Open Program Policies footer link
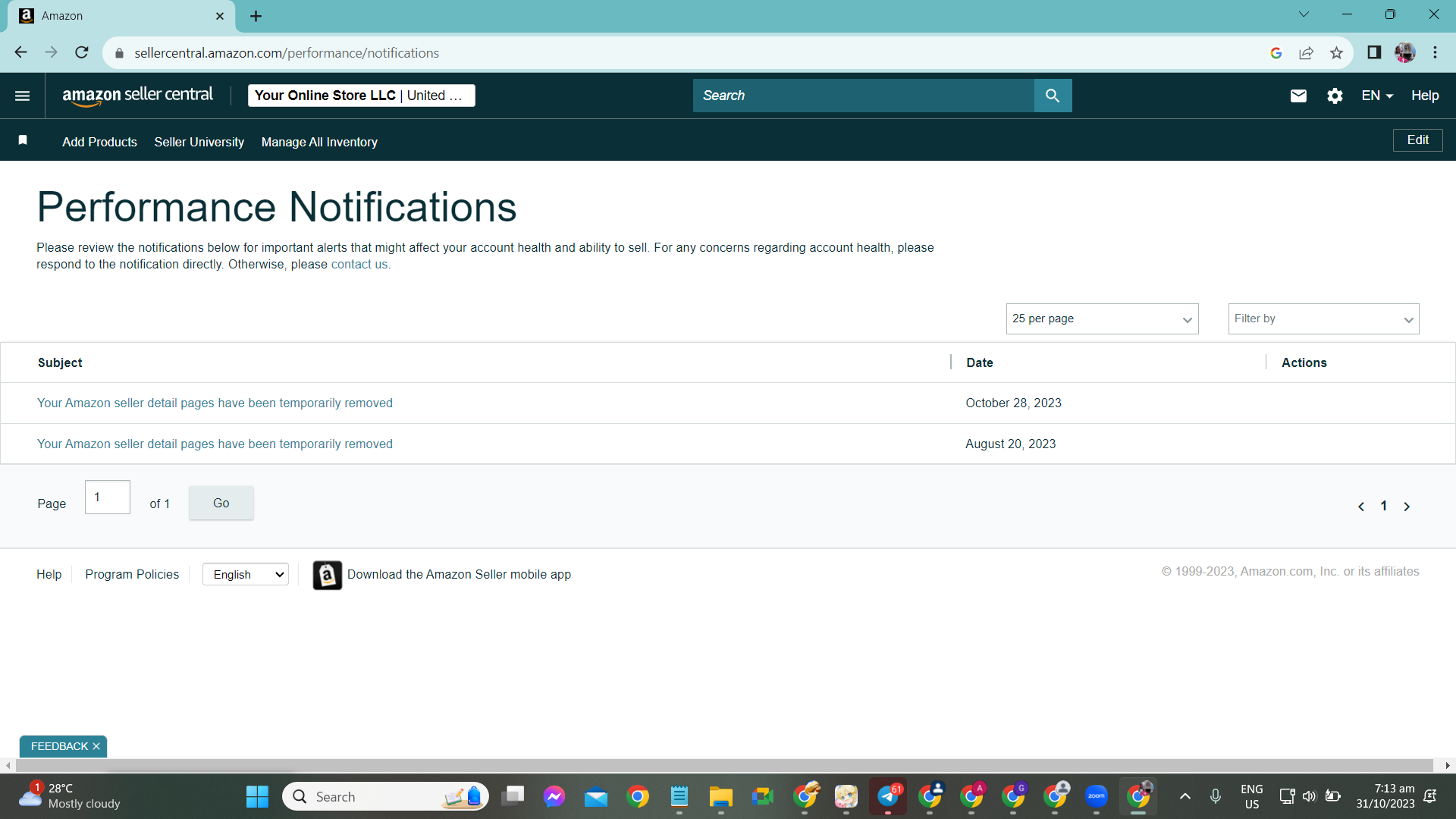 tap(132, 575)
